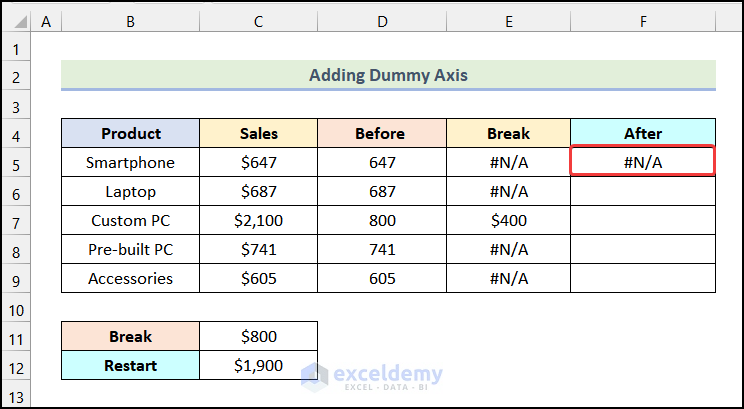This screenshot has width=744, height=409.
Task: Click the $2,100 sales cell
Action: coord(258,220)
